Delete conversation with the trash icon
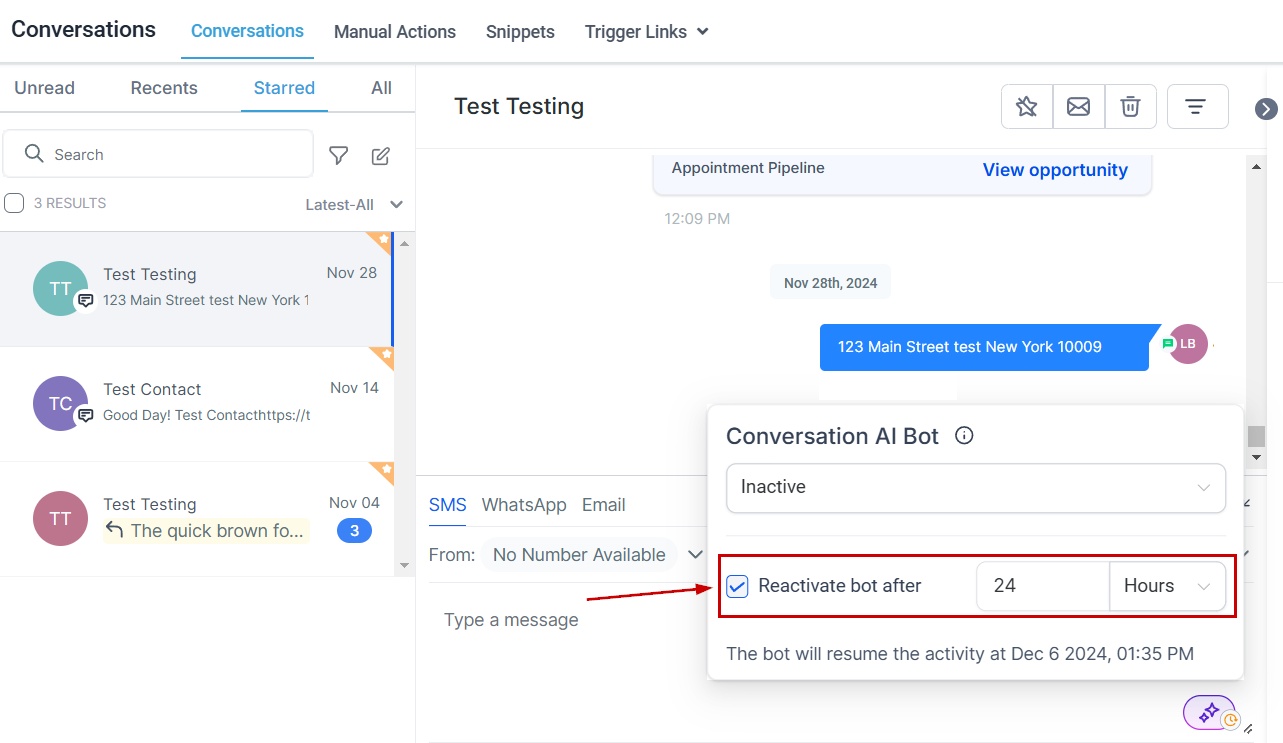 (x=1130, y=107)
